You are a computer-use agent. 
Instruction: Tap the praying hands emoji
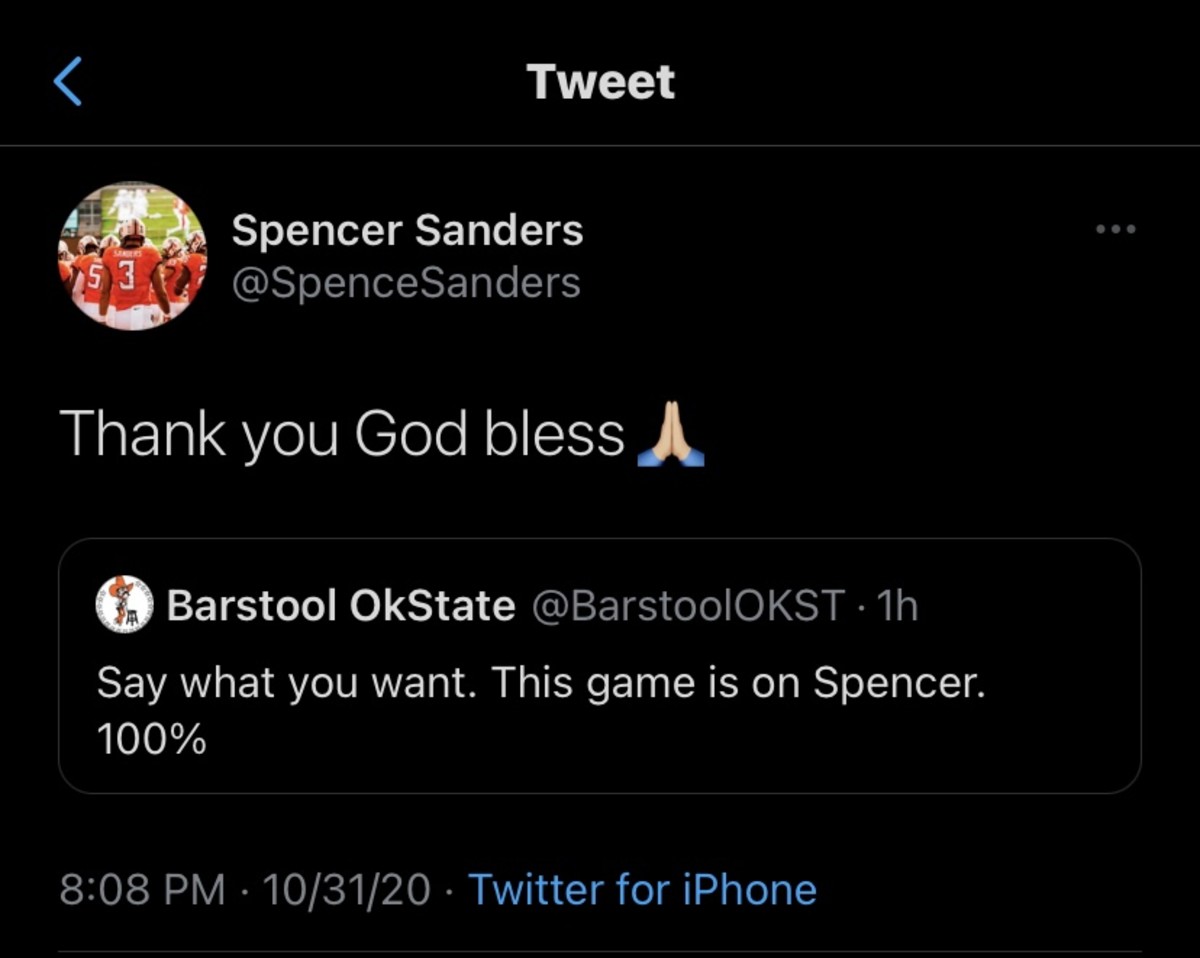pos(671,436)
